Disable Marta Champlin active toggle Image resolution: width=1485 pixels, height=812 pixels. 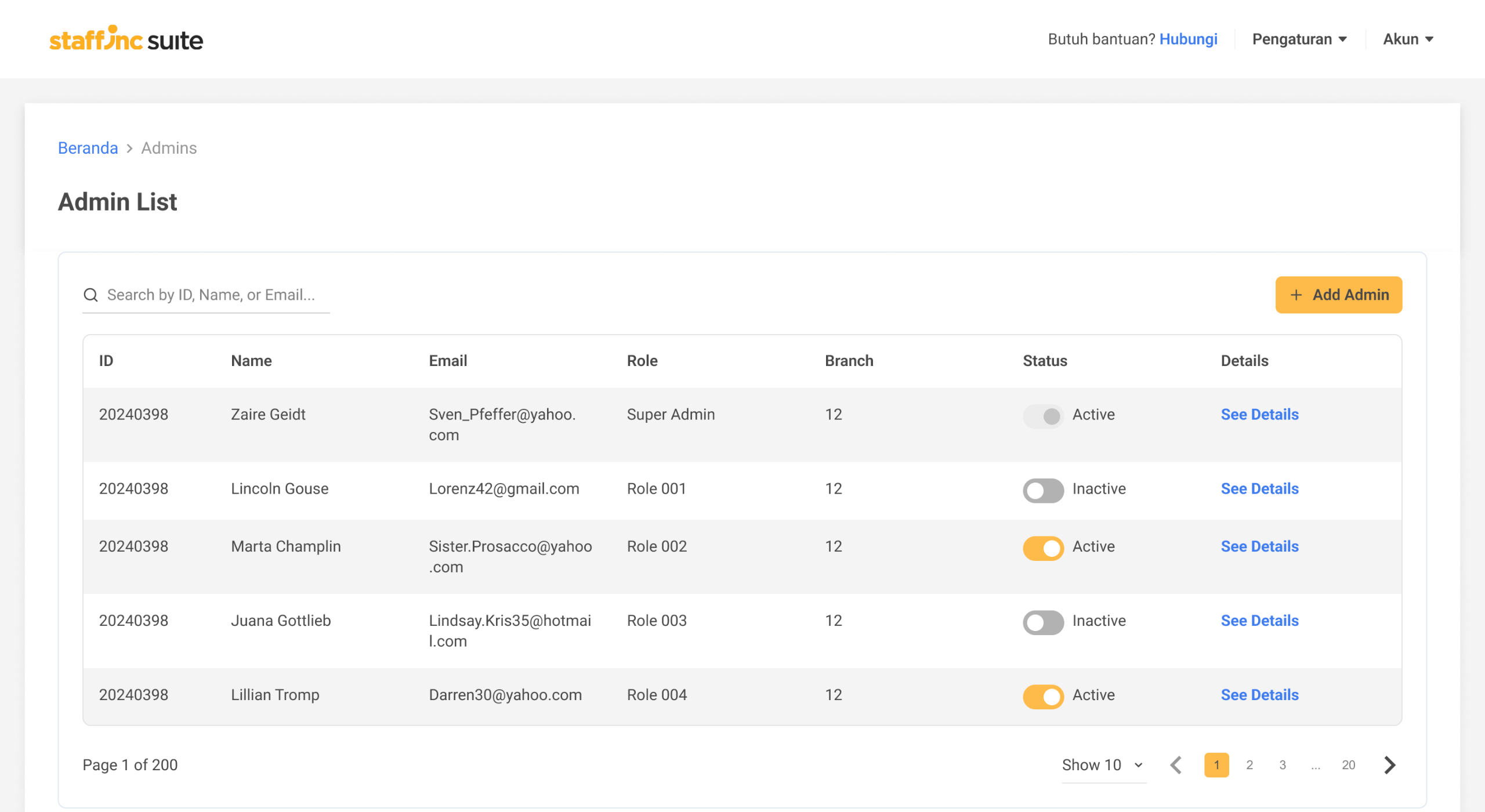[1042, 548]
